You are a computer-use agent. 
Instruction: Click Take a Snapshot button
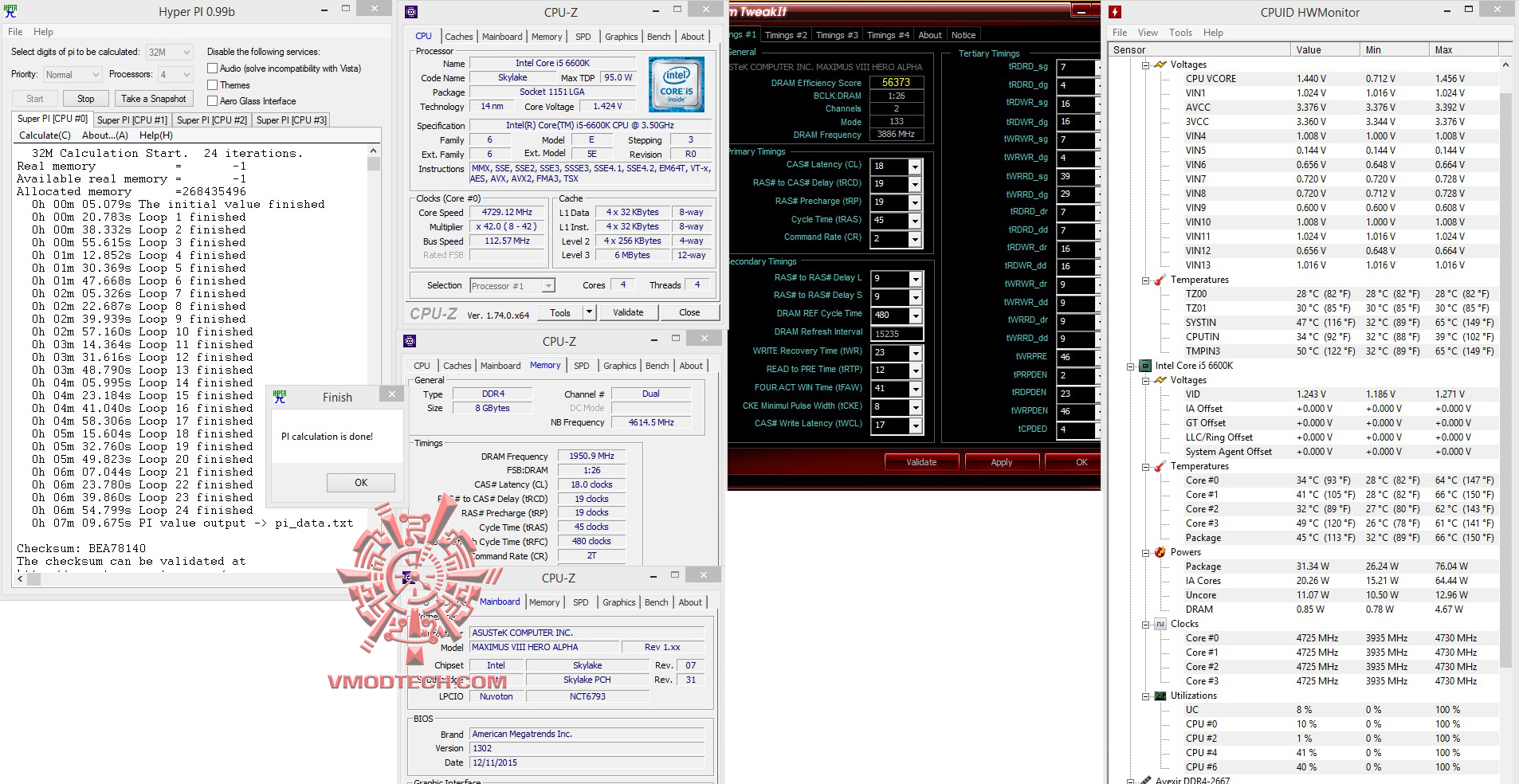(x=154, y=99)
